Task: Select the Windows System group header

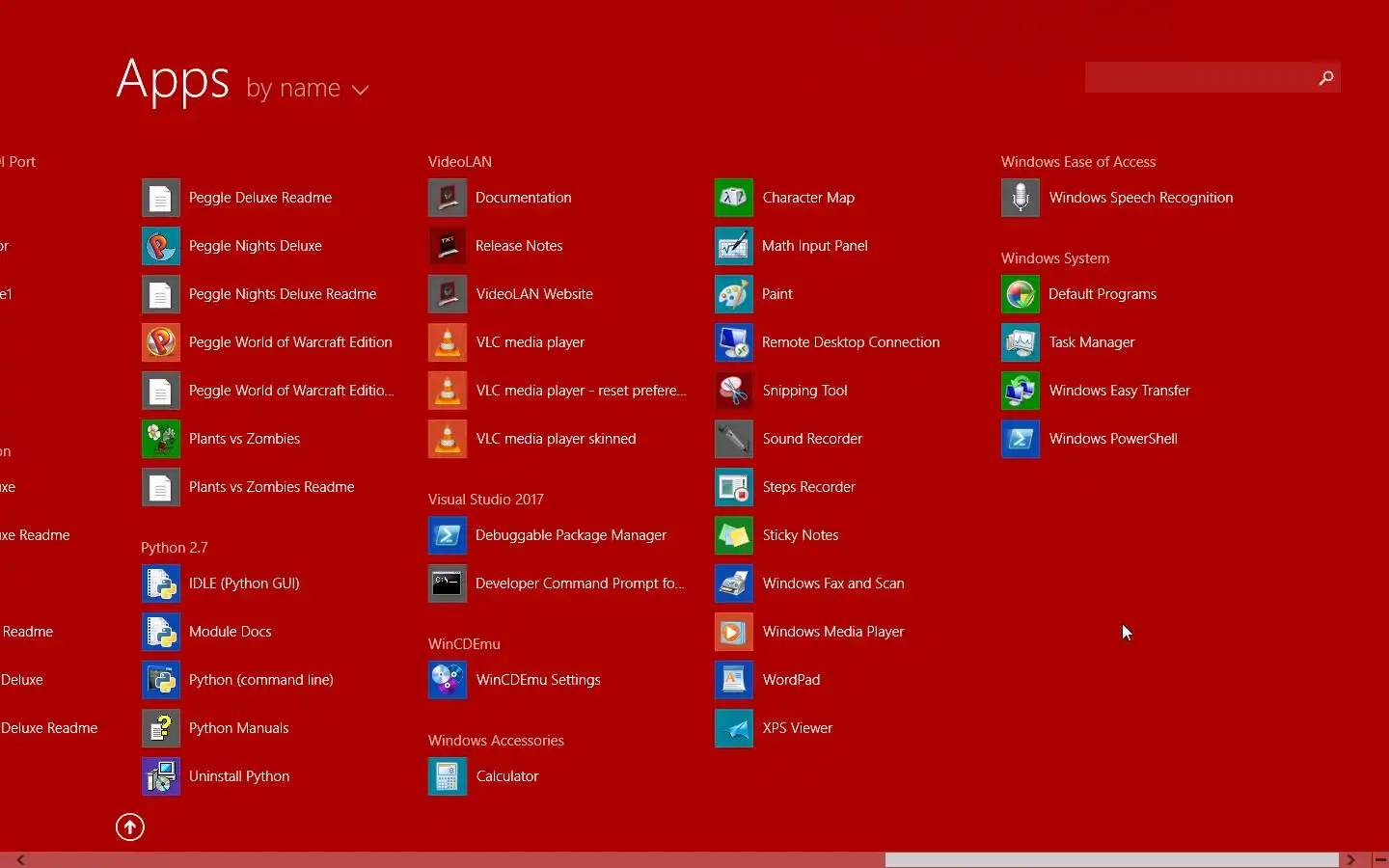Action: pos(1055,258)
